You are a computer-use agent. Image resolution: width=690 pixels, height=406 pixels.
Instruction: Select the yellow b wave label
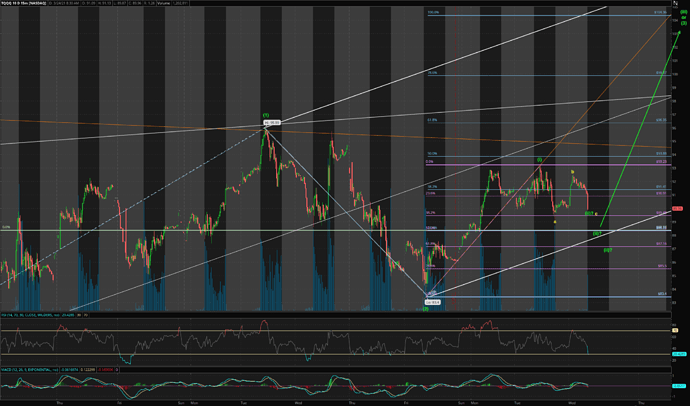pyautogui.click(x=572, y=172)
